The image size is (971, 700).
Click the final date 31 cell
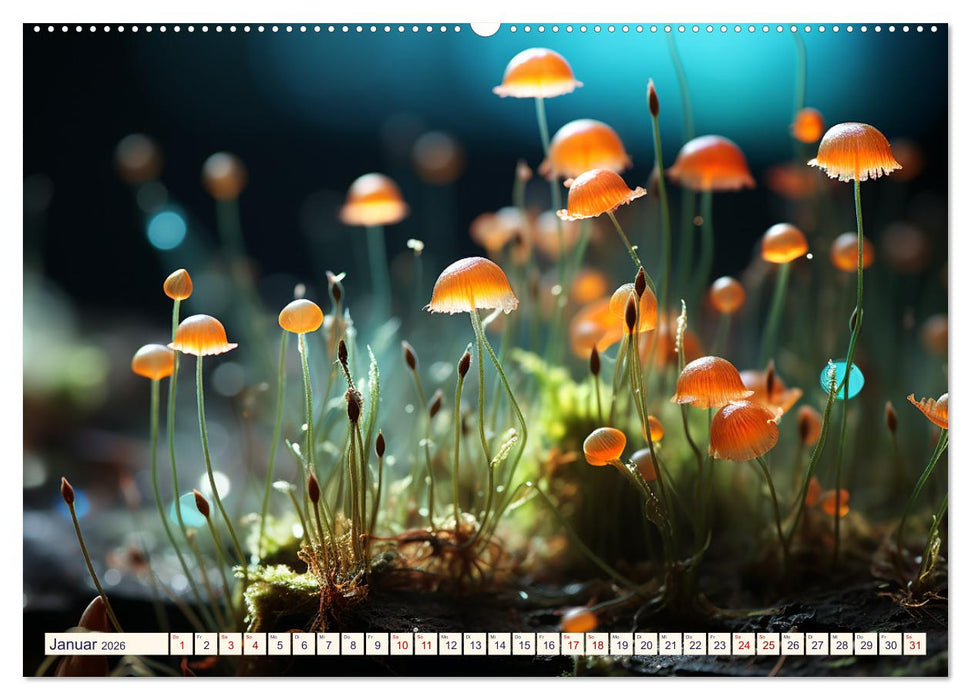(914, 647)
